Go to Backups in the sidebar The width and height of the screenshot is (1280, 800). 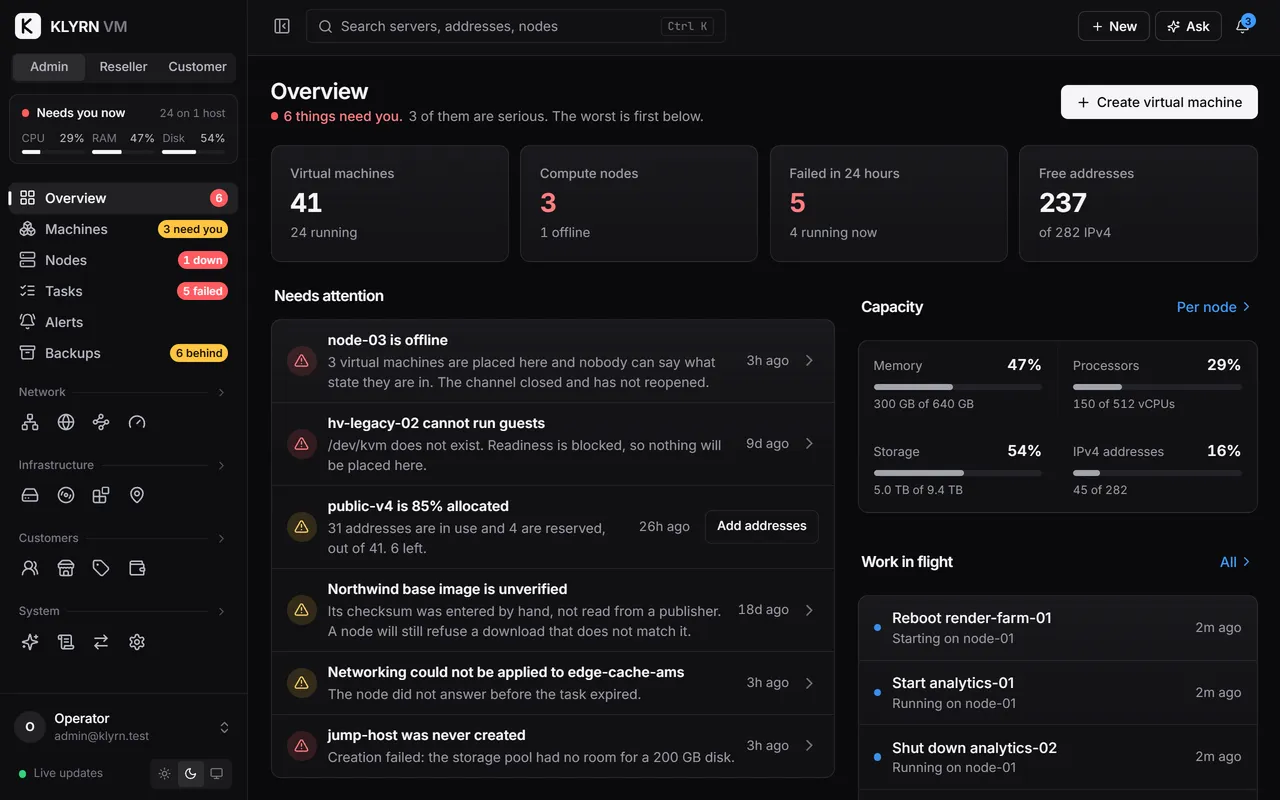click(124, 353)
